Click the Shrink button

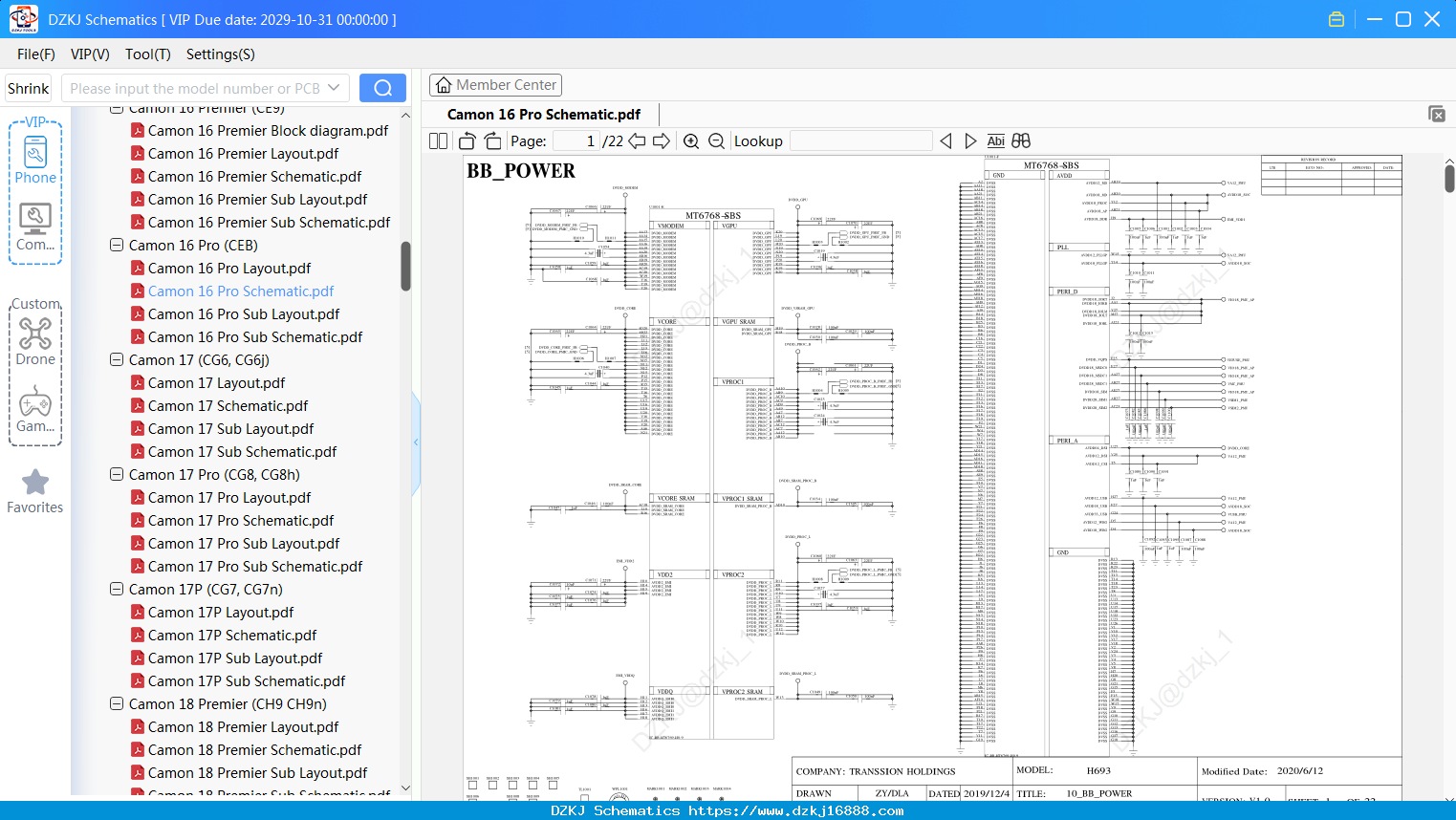29,88
